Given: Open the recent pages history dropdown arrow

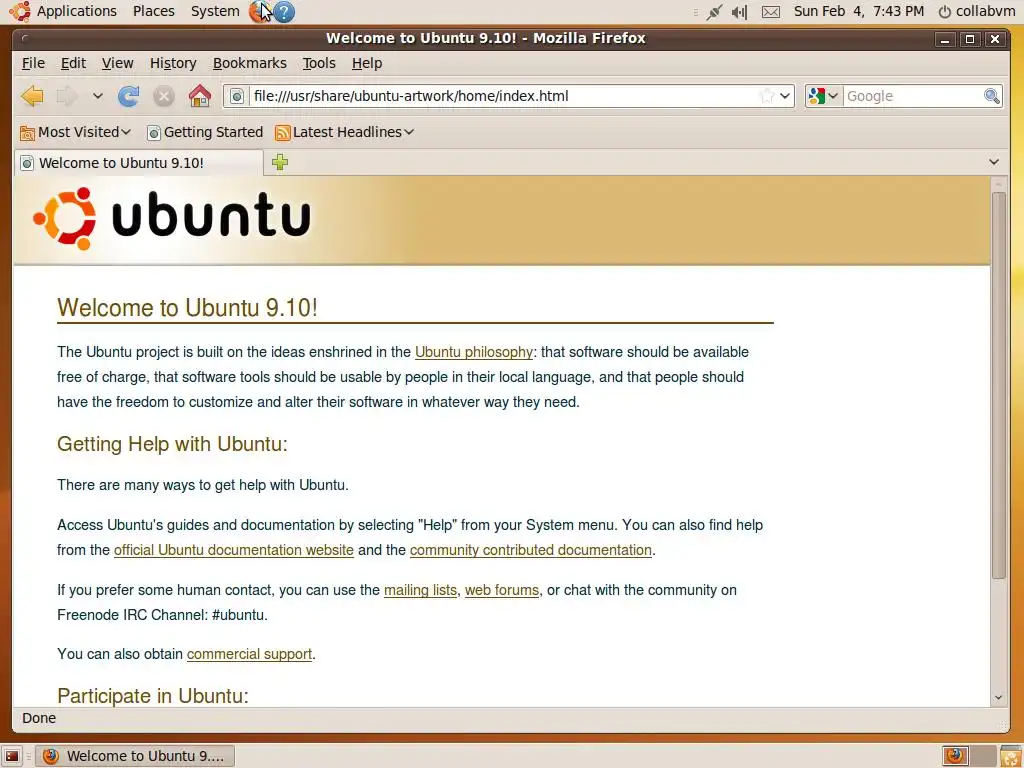Looking at the screenshot, I should coord(97,96).
